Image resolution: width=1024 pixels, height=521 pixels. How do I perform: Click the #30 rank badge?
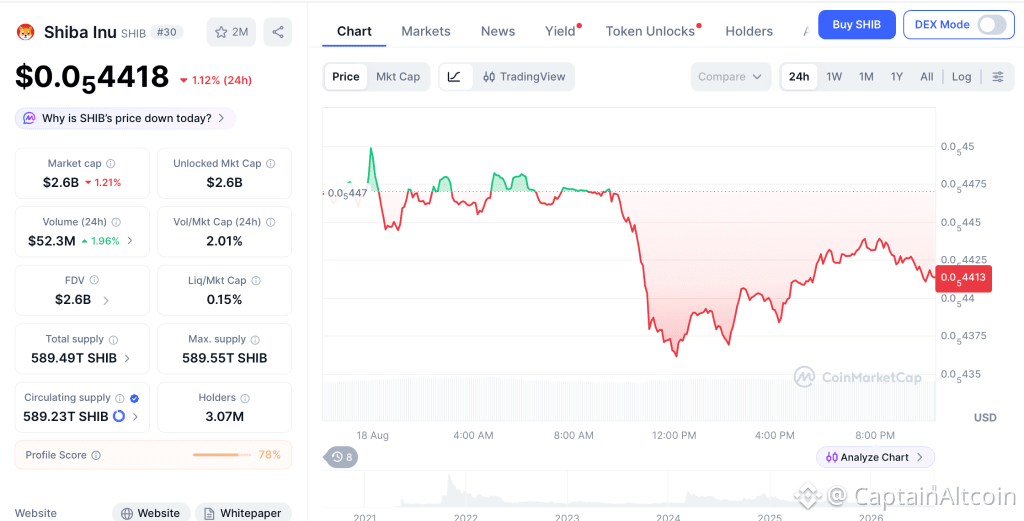point(167,32)
